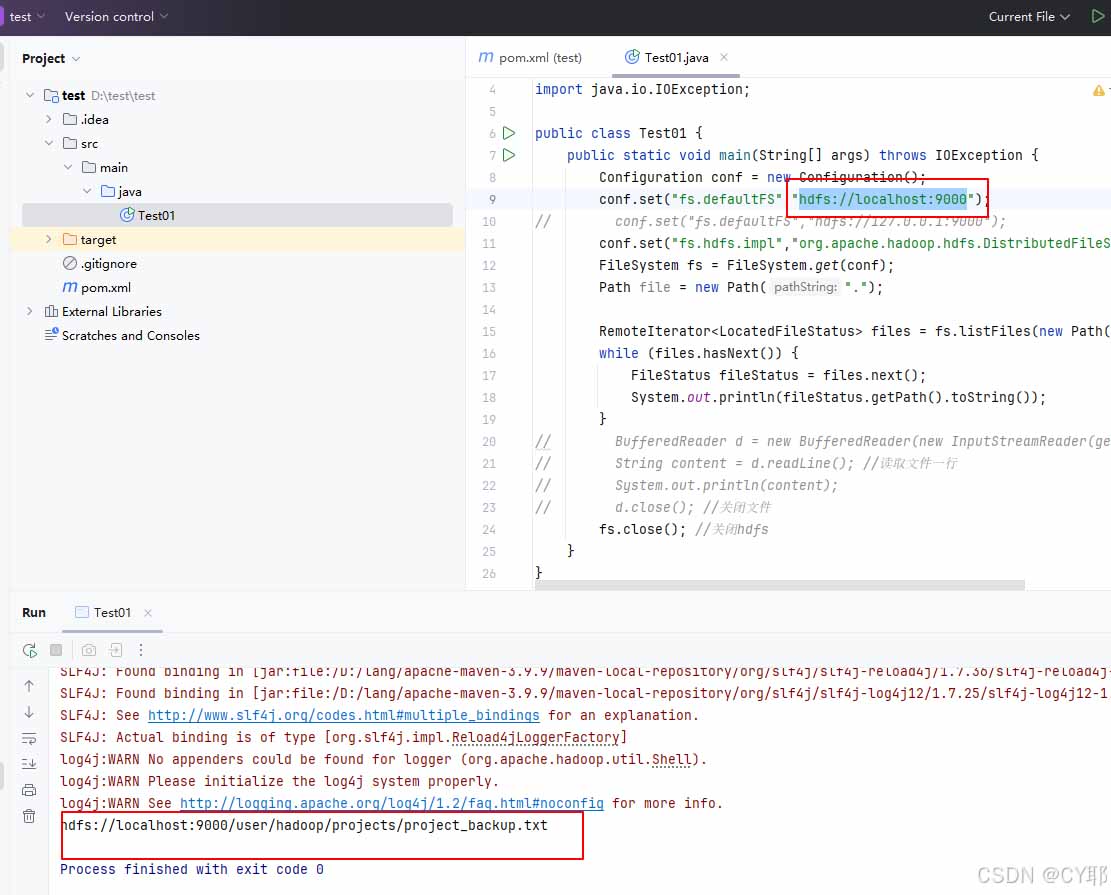This screenshot has width=1111, height=895.
Task: Switch to the pom.xml (test) editor tab
Action: [530, 57]
